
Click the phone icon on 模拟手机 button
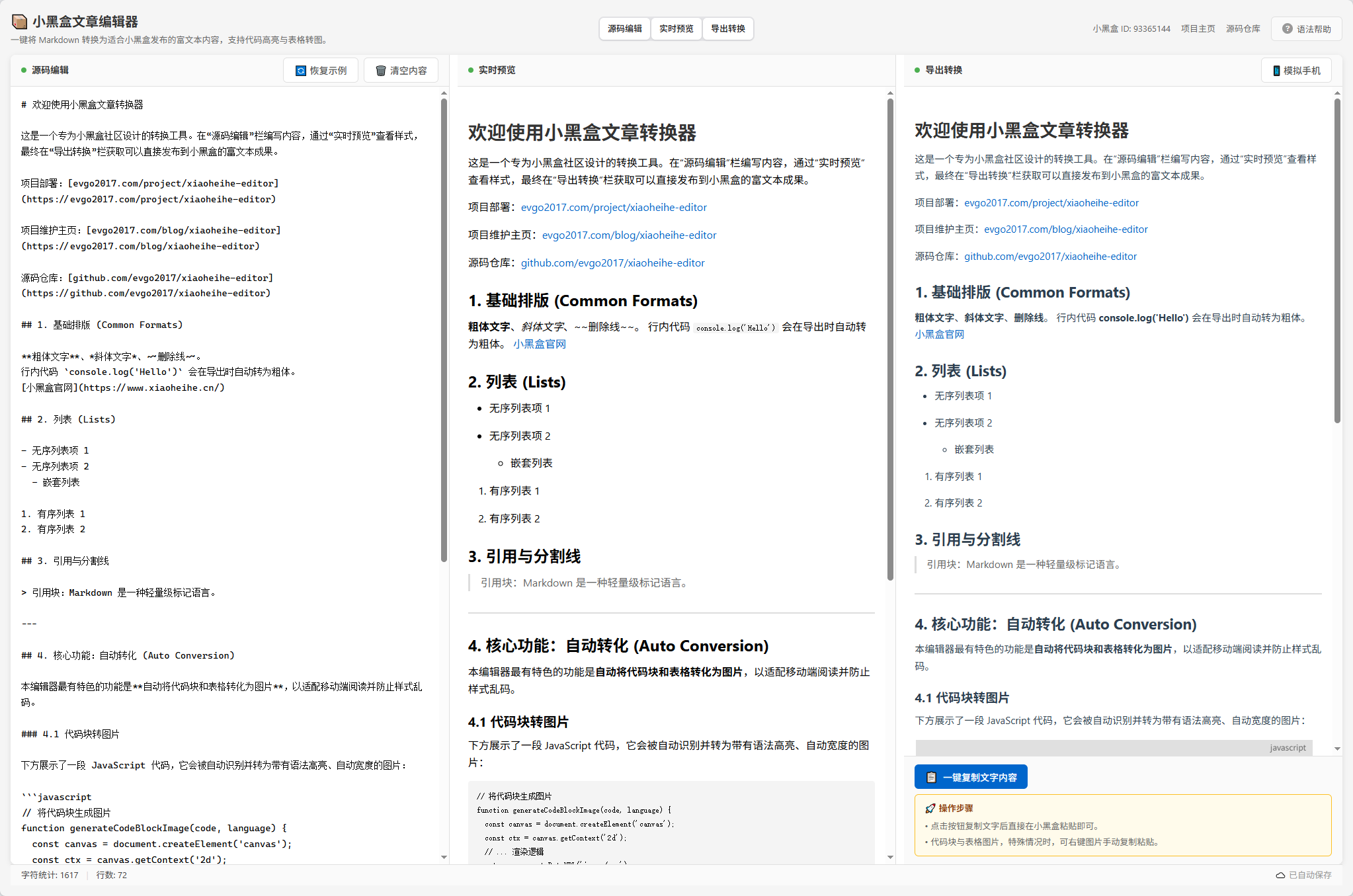[x=1278, y=69]
